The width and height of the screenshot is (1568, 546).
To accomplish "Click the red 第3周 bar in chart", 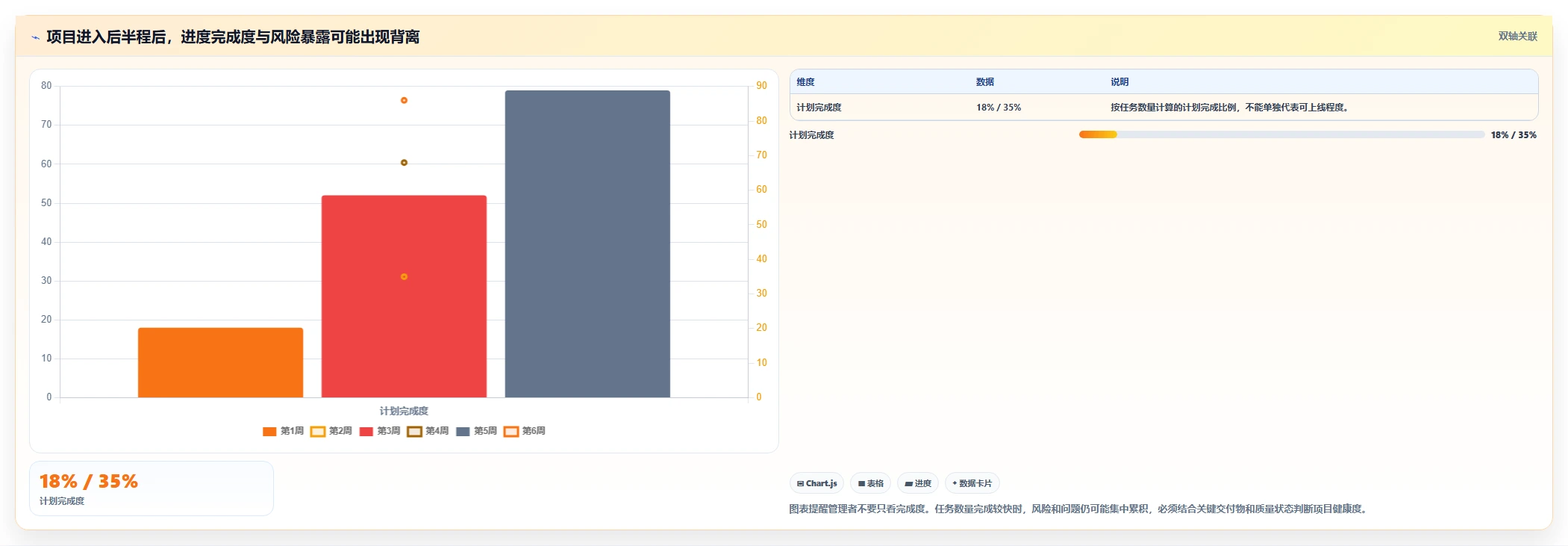I will pos(404,297).
